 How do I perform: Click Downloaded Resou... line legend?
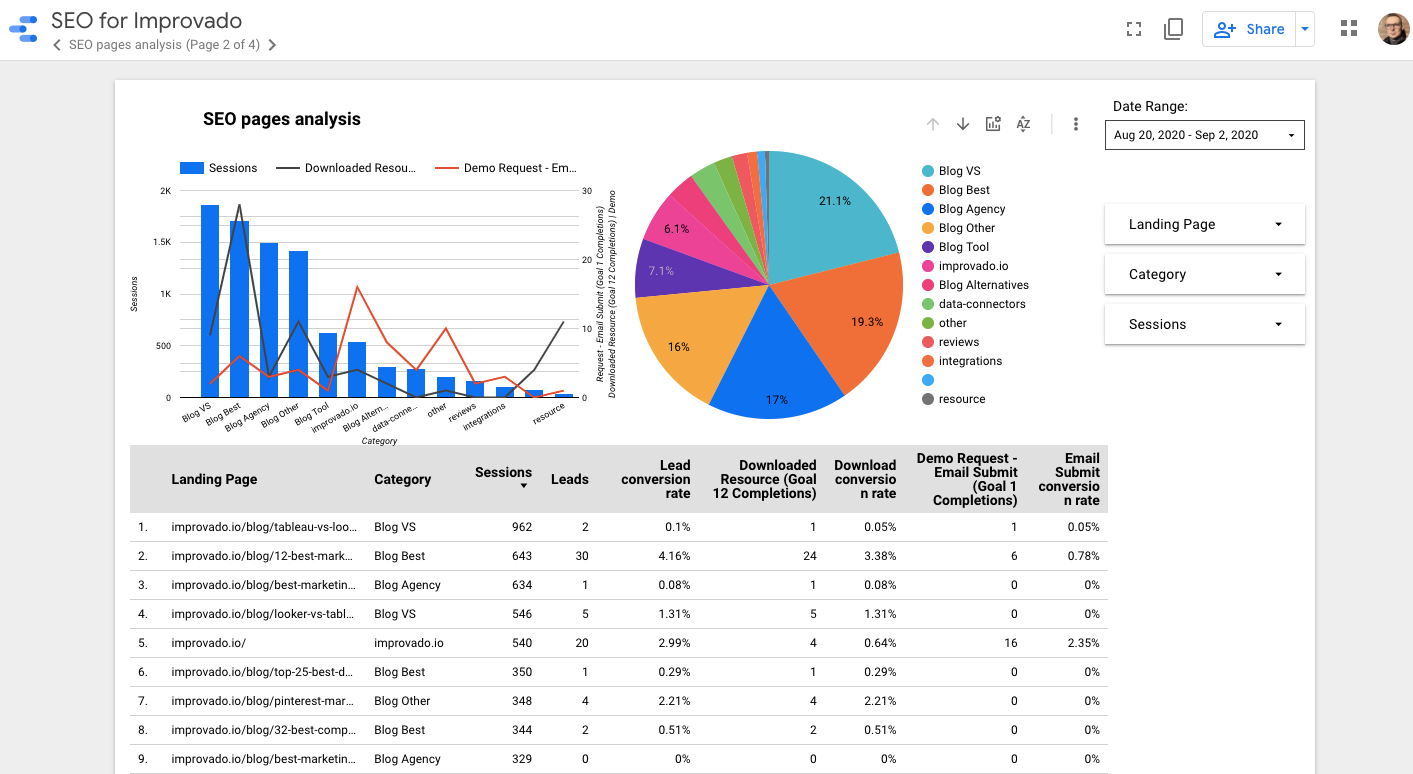pos(347,168)
